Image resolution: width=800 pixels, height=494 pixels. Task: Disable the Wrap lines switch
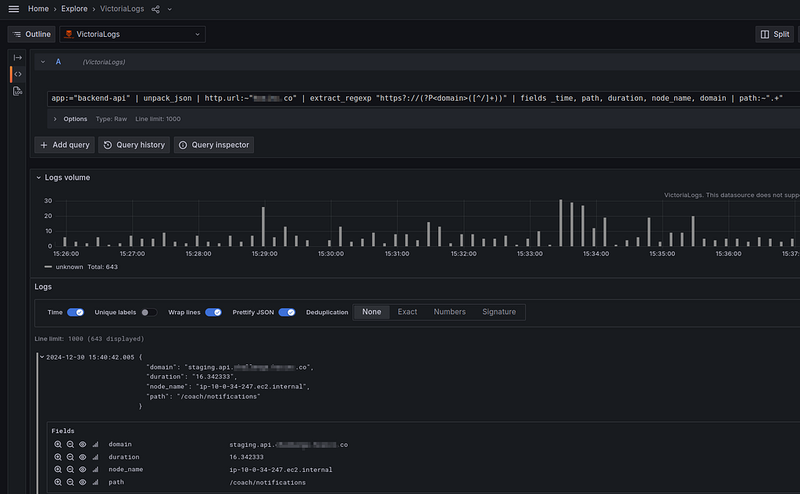coord(213,312)
